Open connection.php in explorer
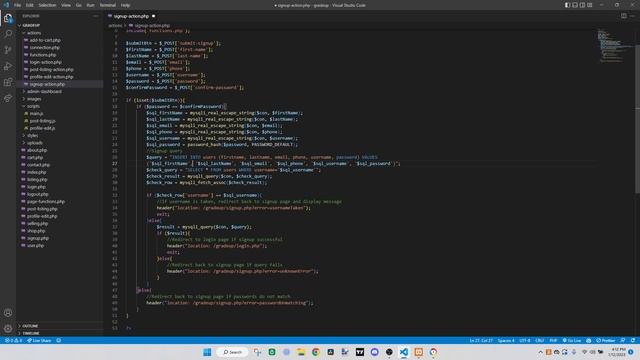This screenshot has width=640, height=360. [60, 47]
